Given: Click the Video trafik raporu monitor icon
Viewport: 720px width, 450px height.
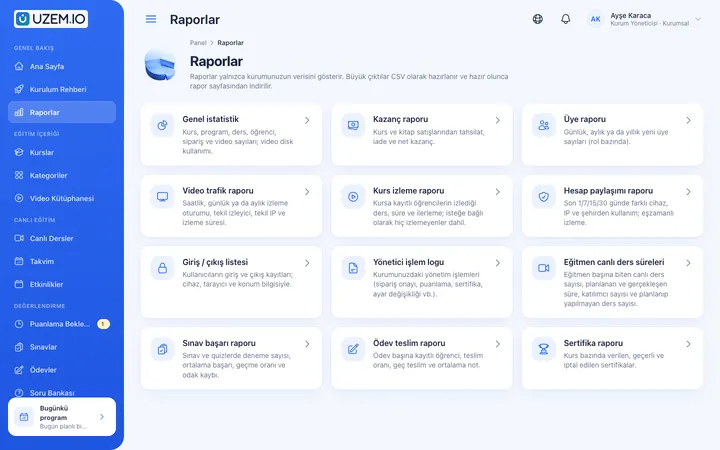Looking at the screenshot, I should point(162,197).
